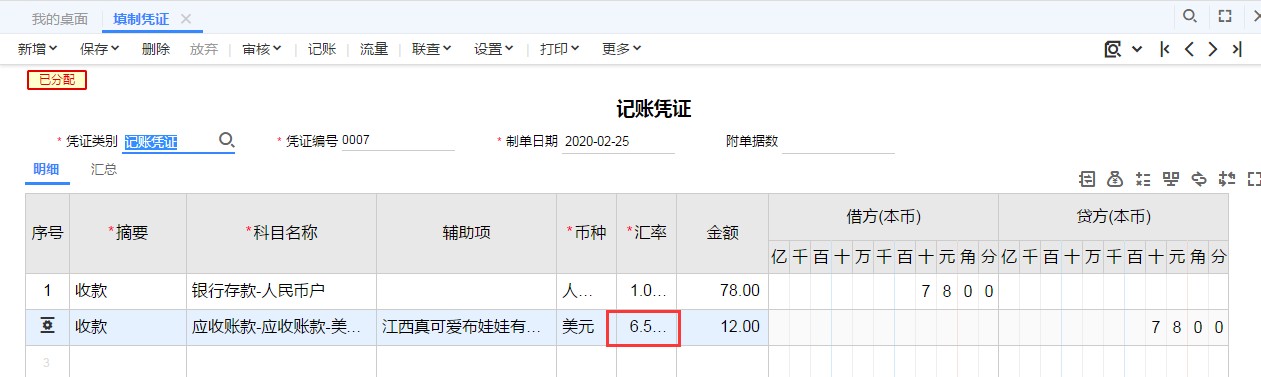
Task: Expand the dropdown arrow beside voucher lookup icon
Action: [x=1137, y=49]
